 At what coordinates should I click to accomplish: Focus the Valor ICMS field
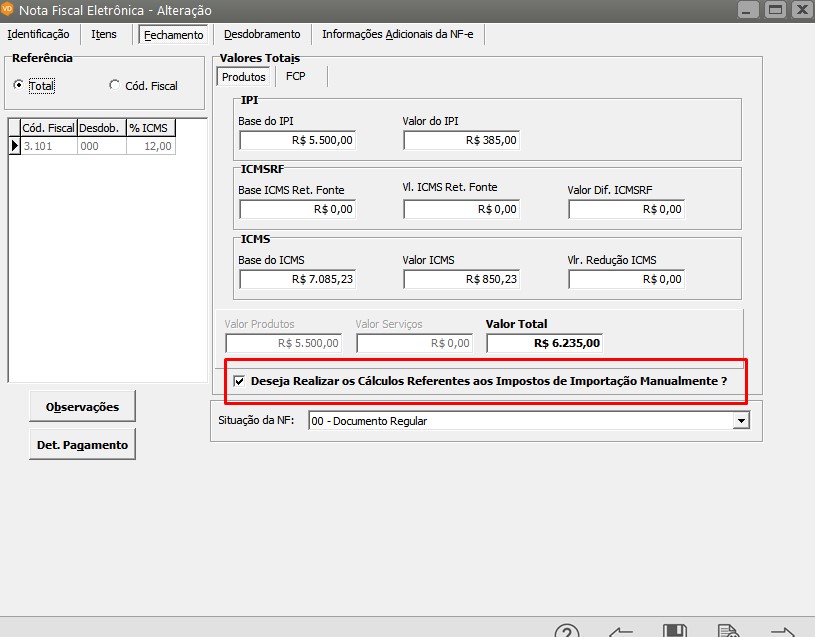[462, 280]
